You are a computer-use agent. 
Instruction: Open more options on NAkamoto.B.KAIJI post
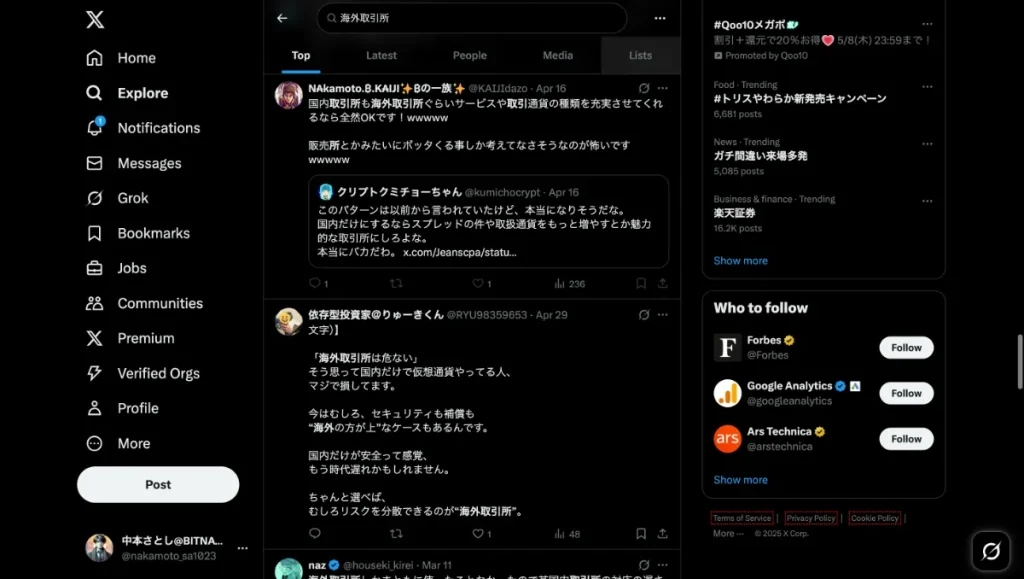(663, 88)
